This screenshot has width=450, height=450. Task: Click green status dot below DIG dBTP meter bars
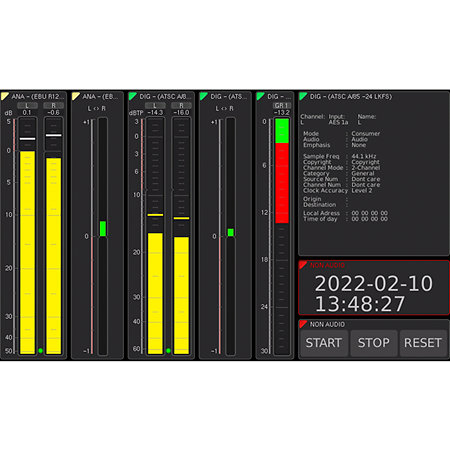click(x=168, y=351)
